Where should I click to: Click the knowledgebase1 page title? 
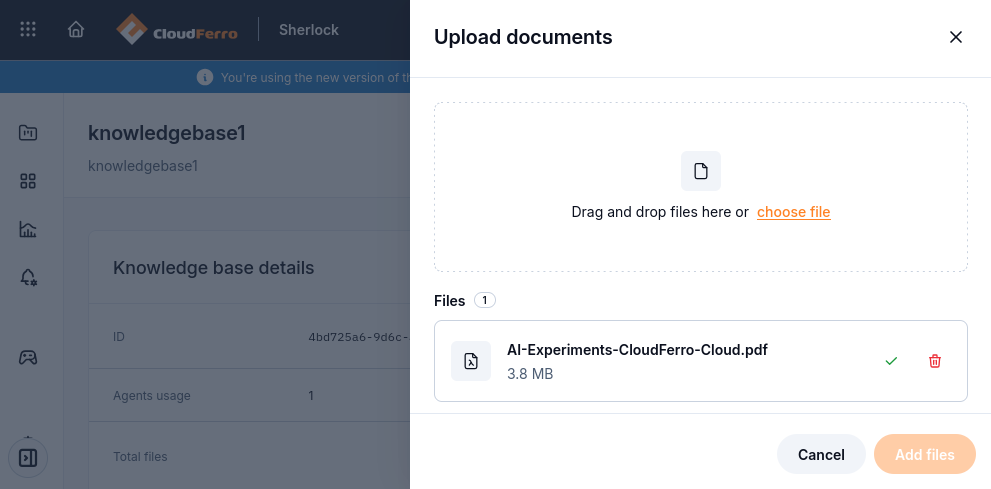pos(167,133)
